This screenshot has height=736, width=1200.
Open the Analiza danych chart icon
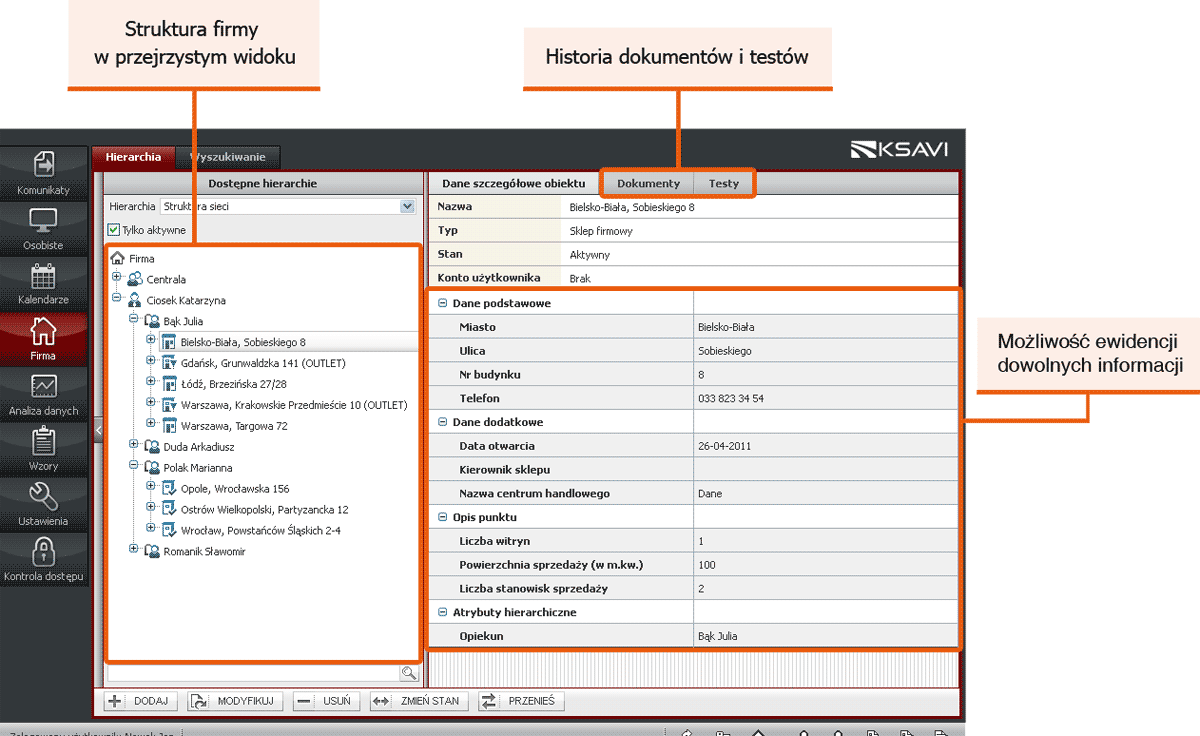tap(44, 387)
